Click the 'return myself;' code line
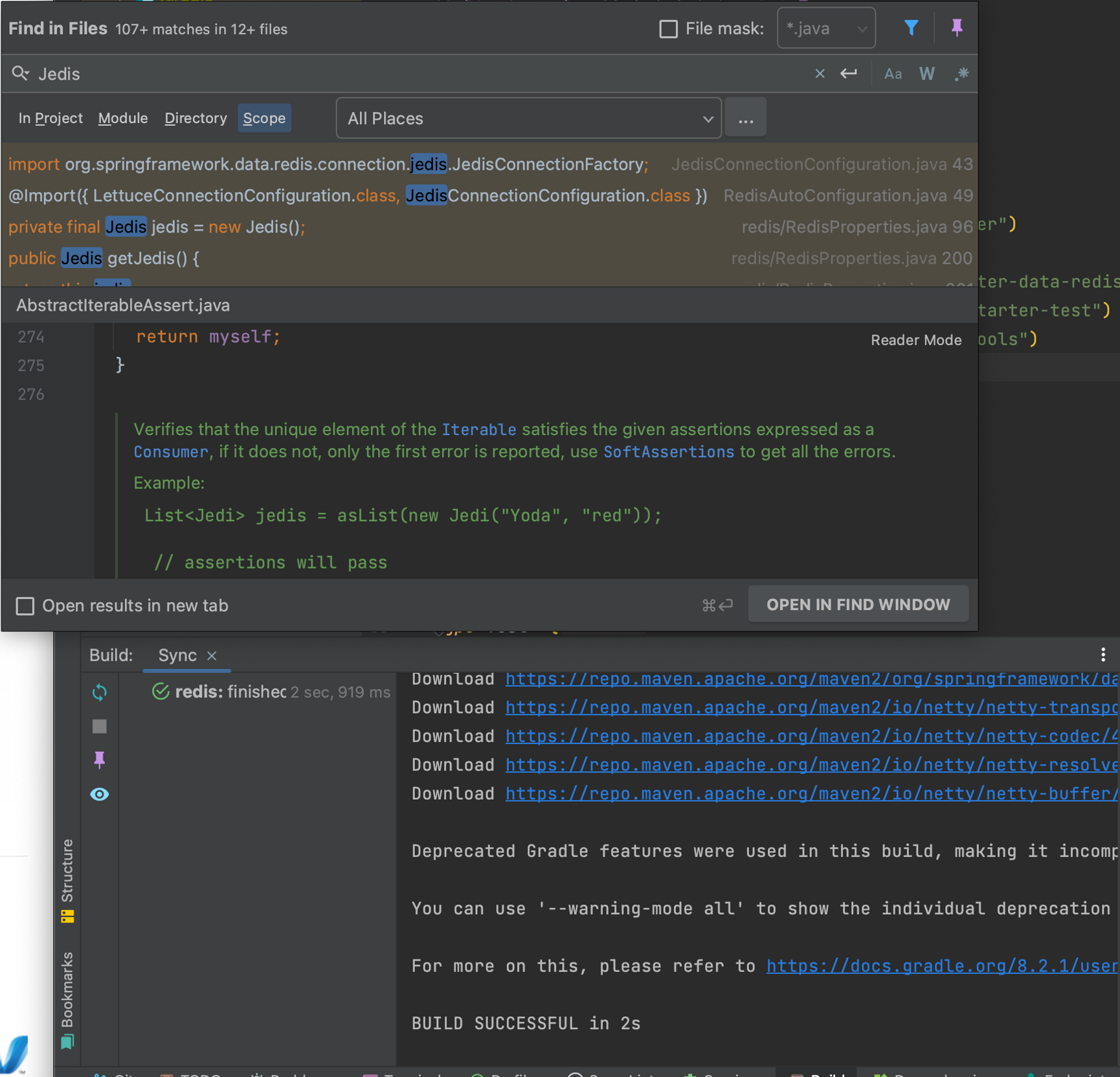 tap(208, 337)
